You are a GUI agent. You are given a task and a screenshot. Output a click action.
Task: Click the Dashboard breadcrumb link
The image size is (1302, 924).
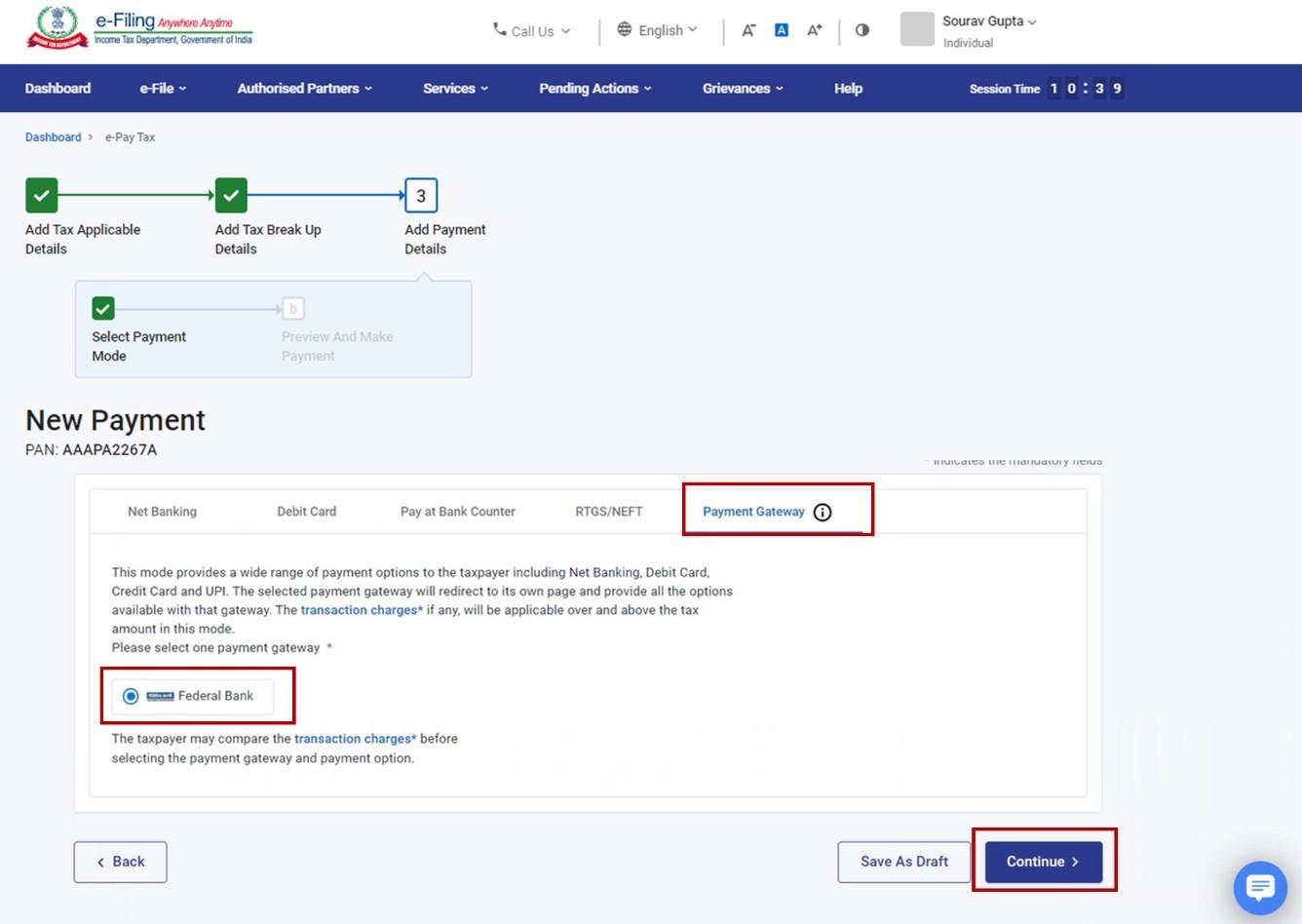click(54, 137)
